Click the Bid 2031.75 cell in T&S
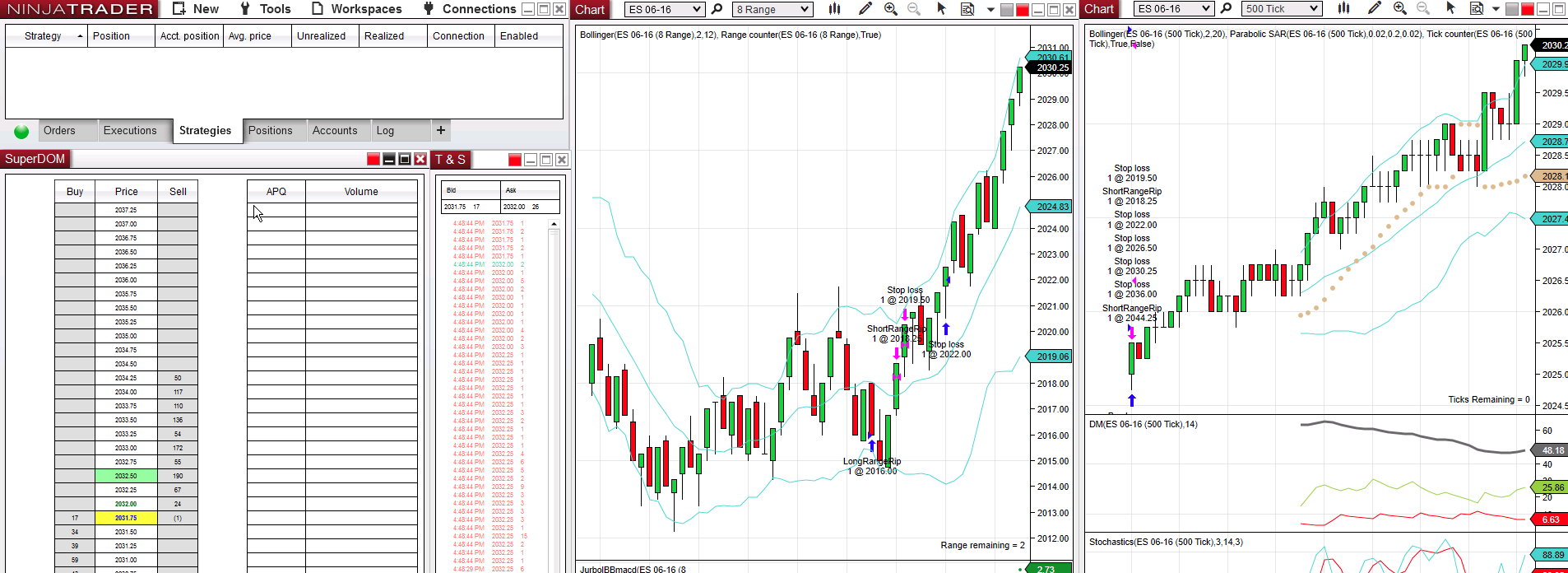The height and width of the screenshot is (573, 1568). pyautogui.click(x=471, y=207)
